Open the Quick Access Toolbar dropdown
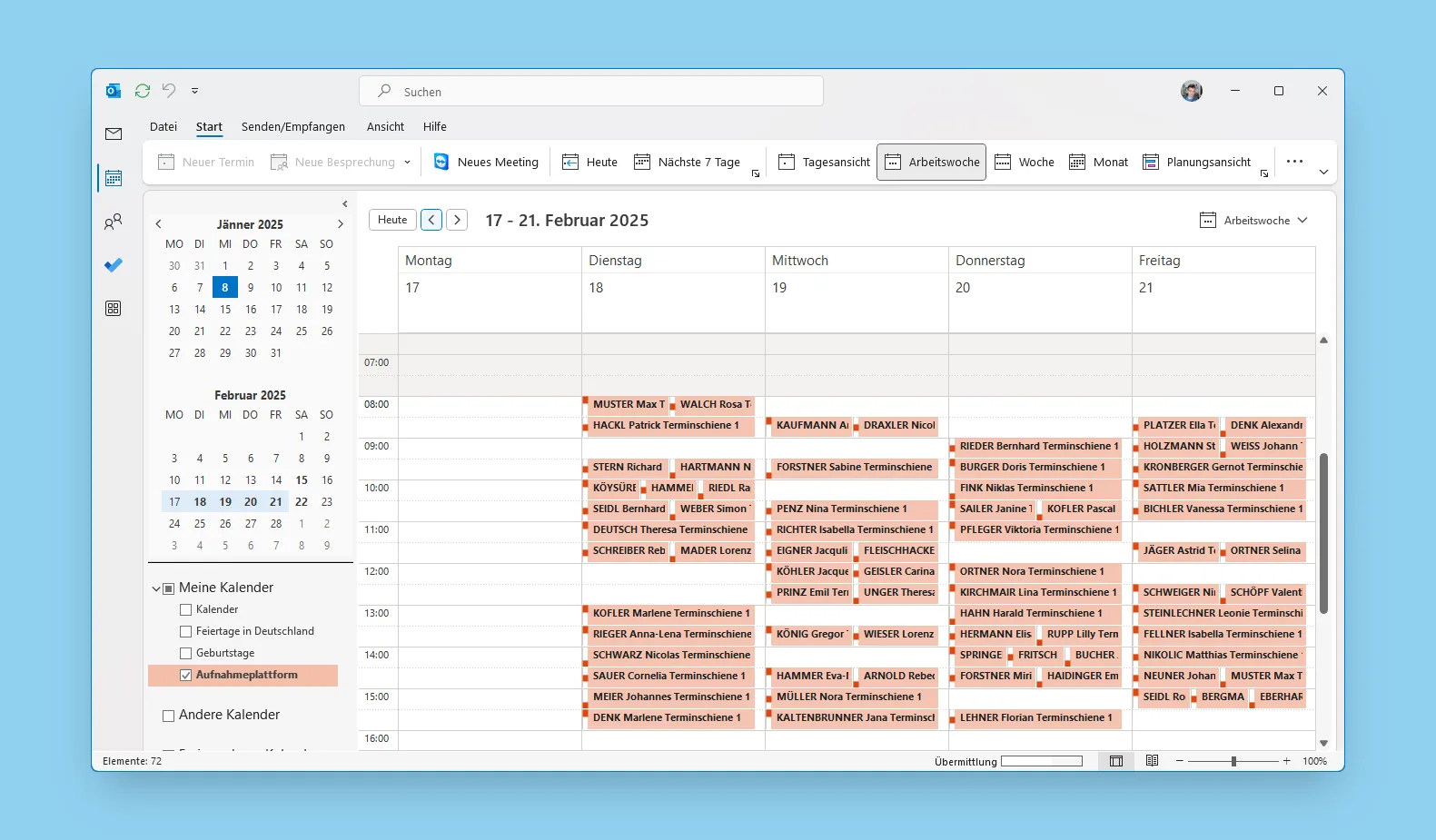The height and width of the screenshot is (840, 1436). (x=194, y=91)
